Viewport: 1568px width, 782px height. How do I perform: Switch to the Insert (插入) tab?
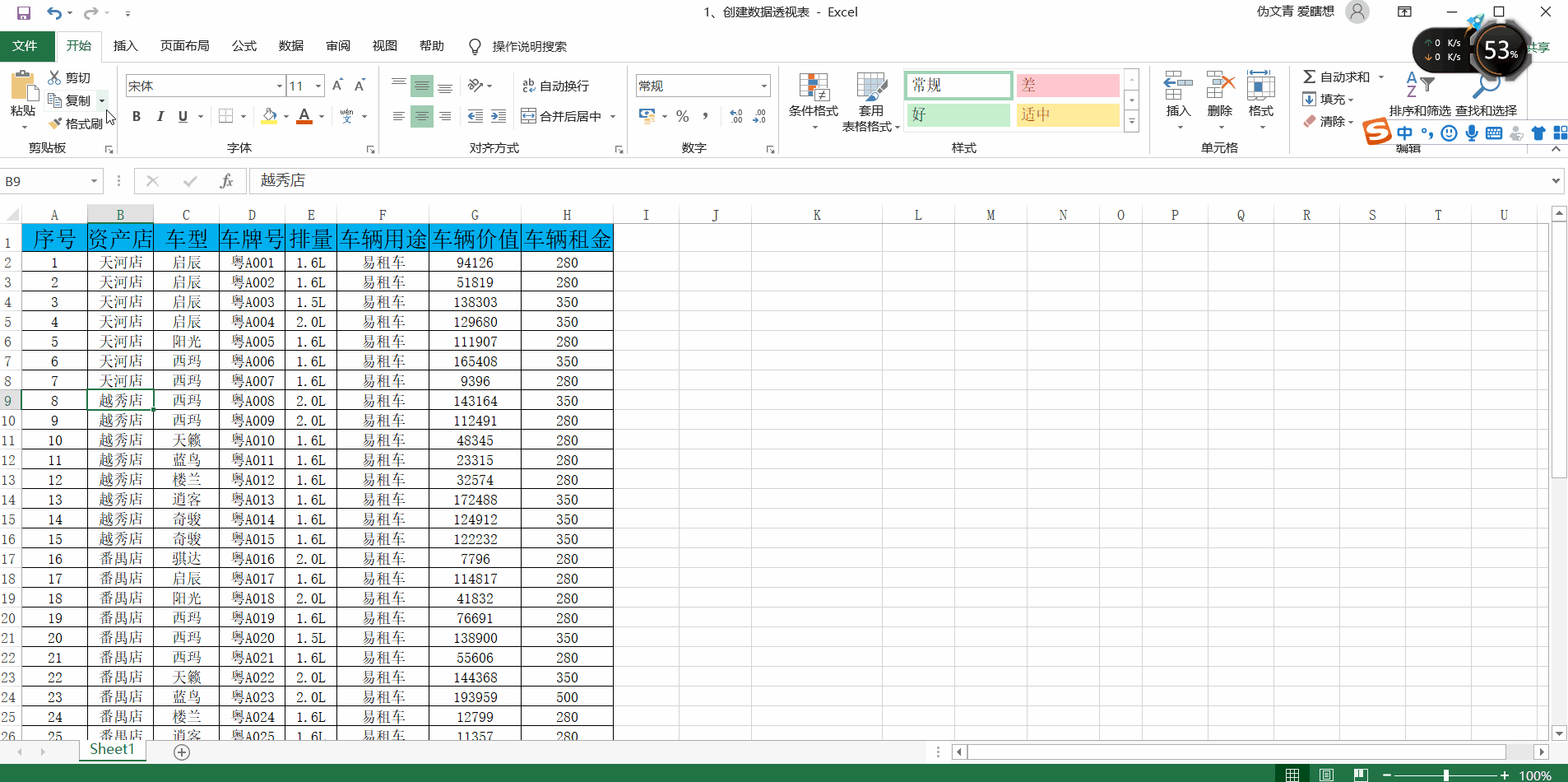[x=125, y=46]
